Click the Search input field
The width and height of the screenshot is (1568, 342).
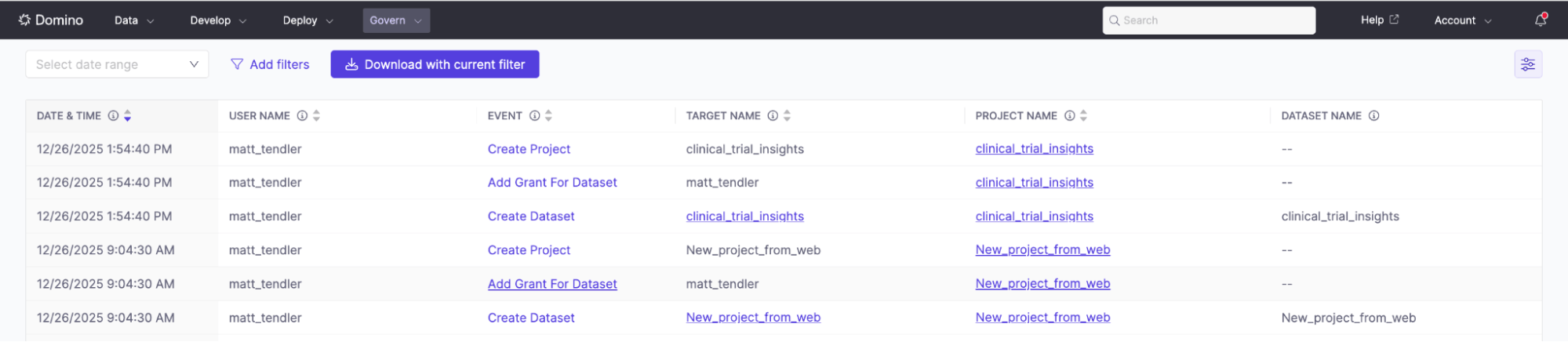pyautogui.click(x=1209, y=20)
